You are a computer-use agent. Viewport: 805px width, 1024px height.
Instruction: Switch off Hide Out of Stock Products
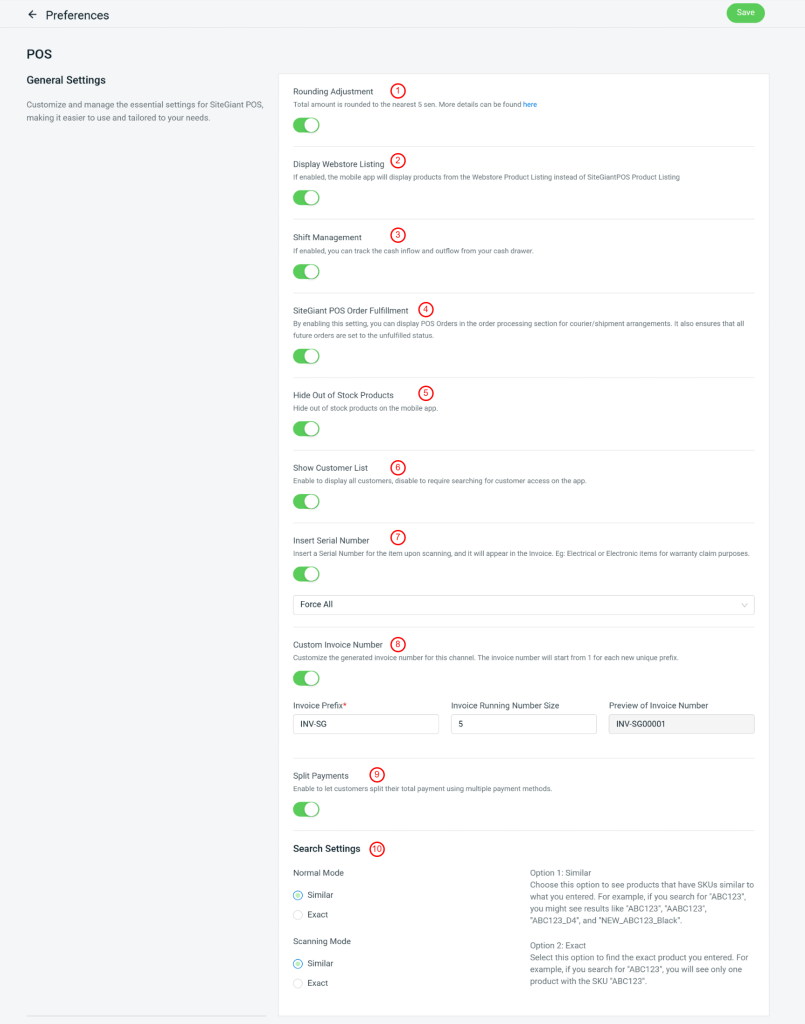click(306, 429)
